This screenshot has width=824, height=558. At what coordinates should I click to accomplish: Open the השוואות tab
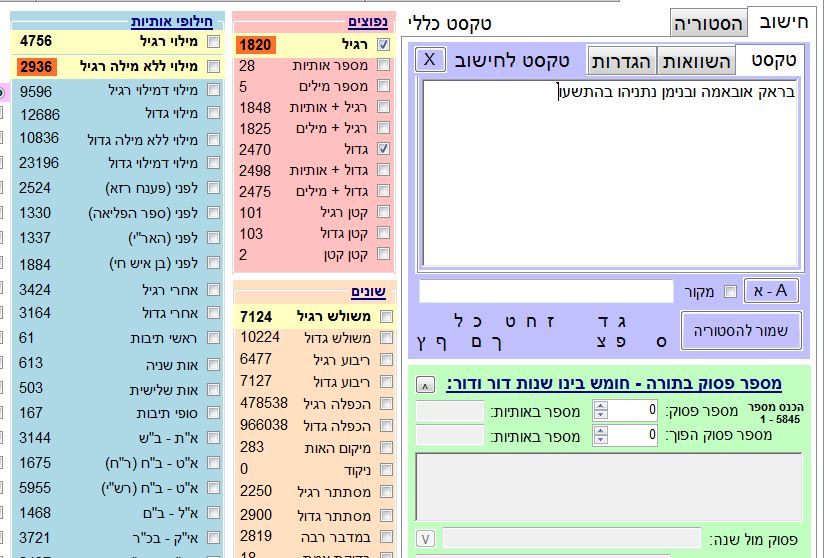[695, 61]
